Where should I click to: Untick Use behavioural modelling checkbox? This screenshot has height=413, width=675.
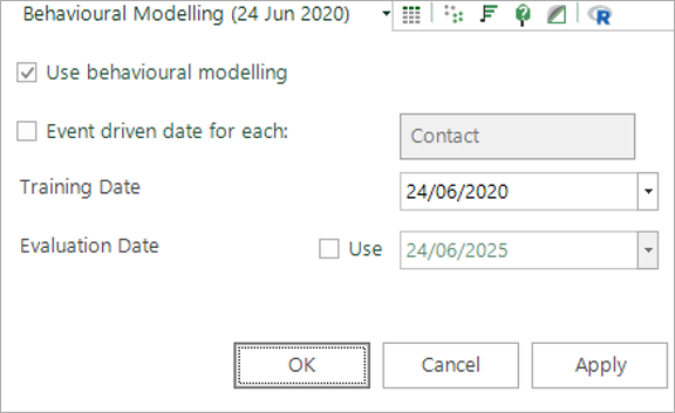click(x=28, y=73)
